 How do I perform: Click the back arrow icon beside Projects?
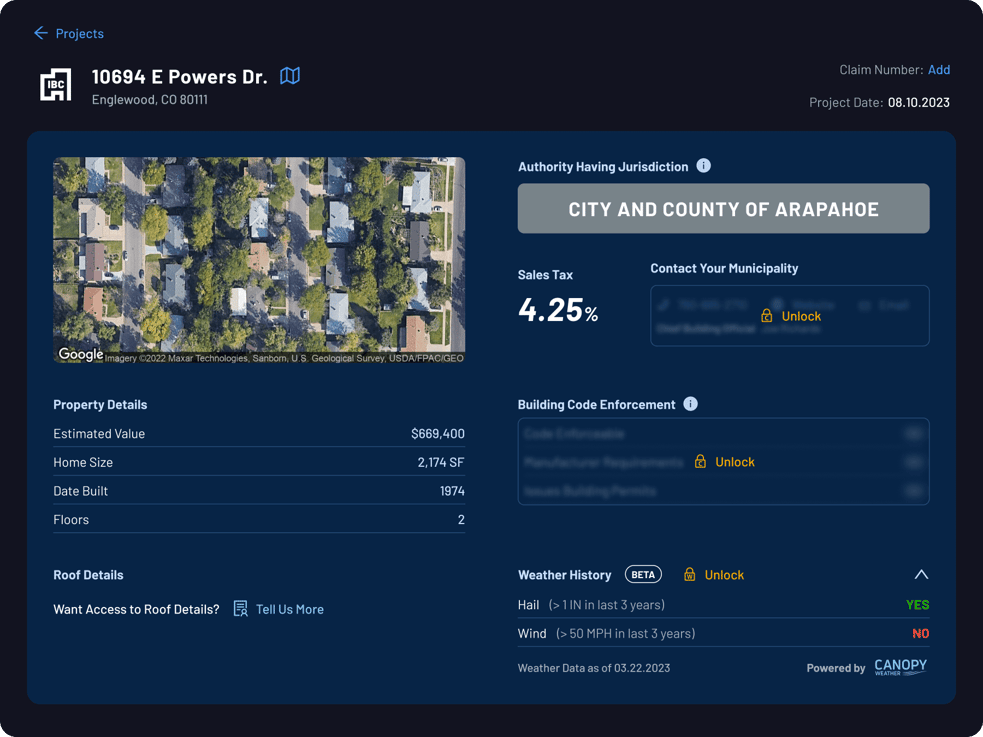[x=41, y=33]
